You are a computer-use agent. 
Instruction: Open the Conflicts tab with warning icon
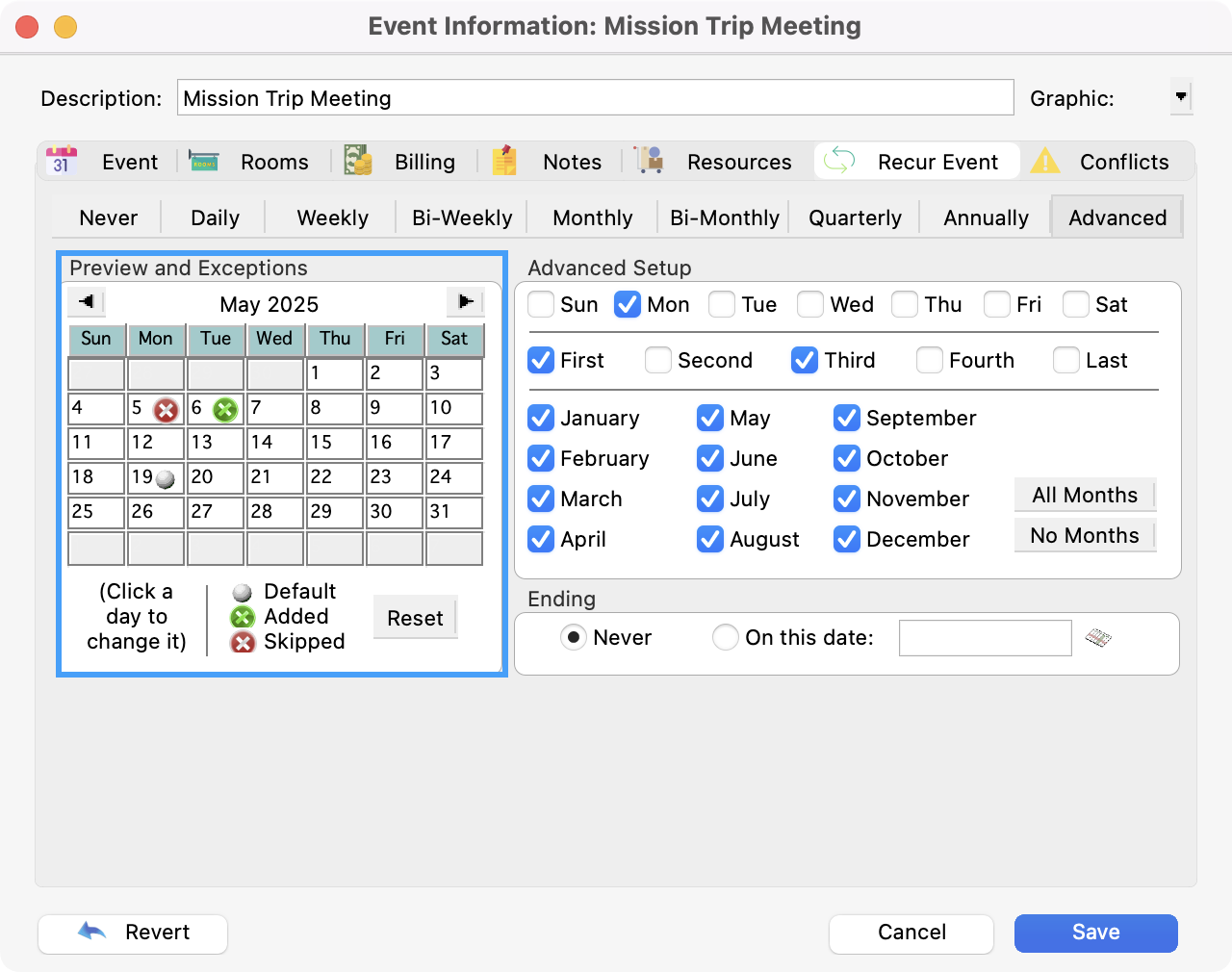click(1100, 162)
